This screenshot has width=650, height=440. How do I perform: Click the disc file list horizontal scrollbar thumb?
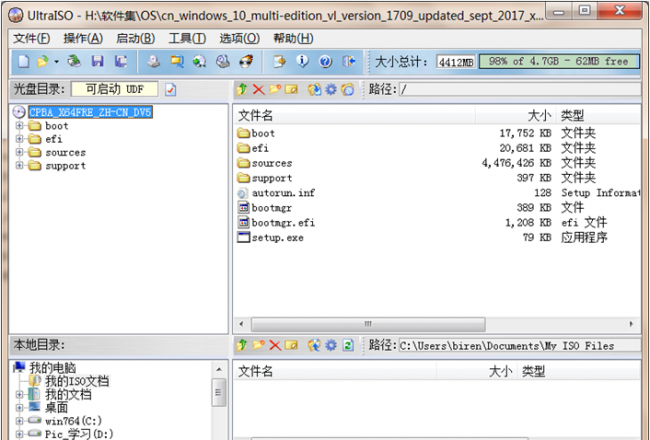368,324
